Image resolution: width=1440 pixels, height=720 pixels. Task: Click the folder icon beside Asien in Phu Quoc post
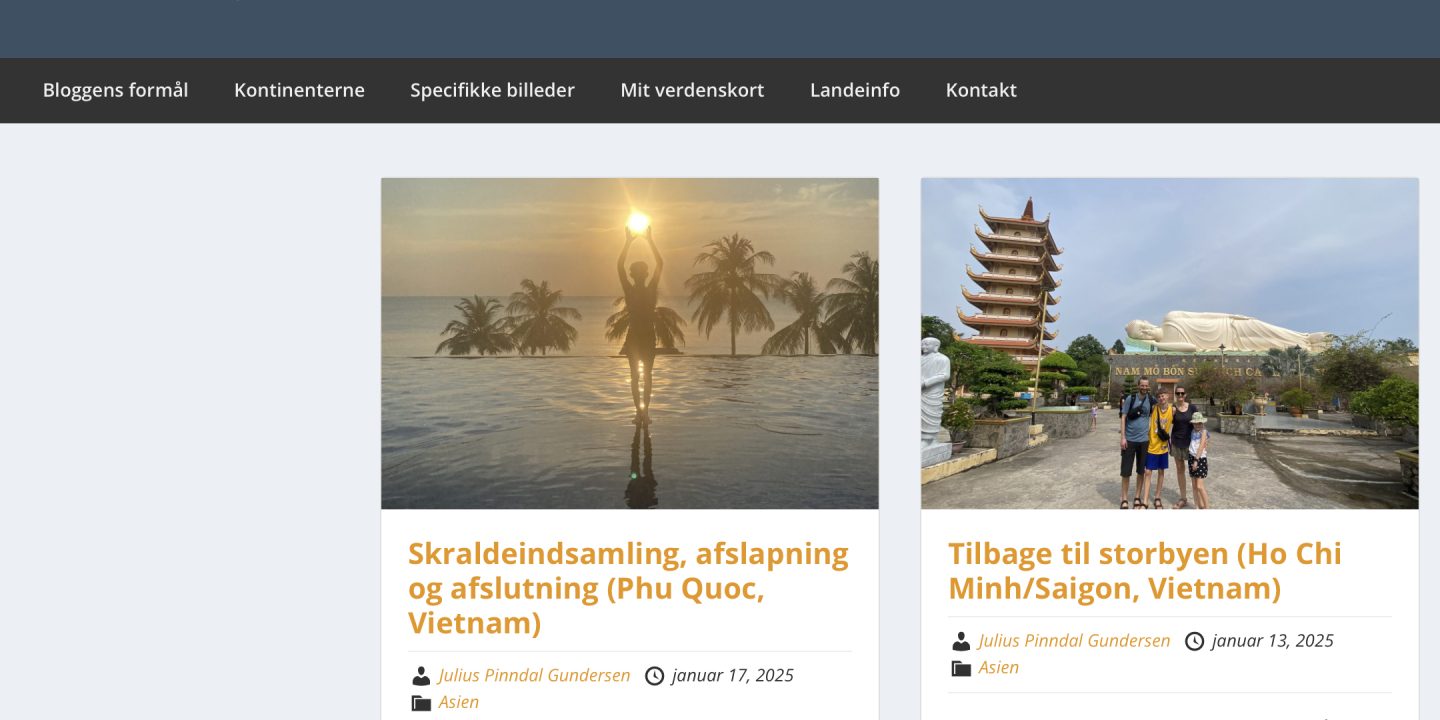(421, 703)
